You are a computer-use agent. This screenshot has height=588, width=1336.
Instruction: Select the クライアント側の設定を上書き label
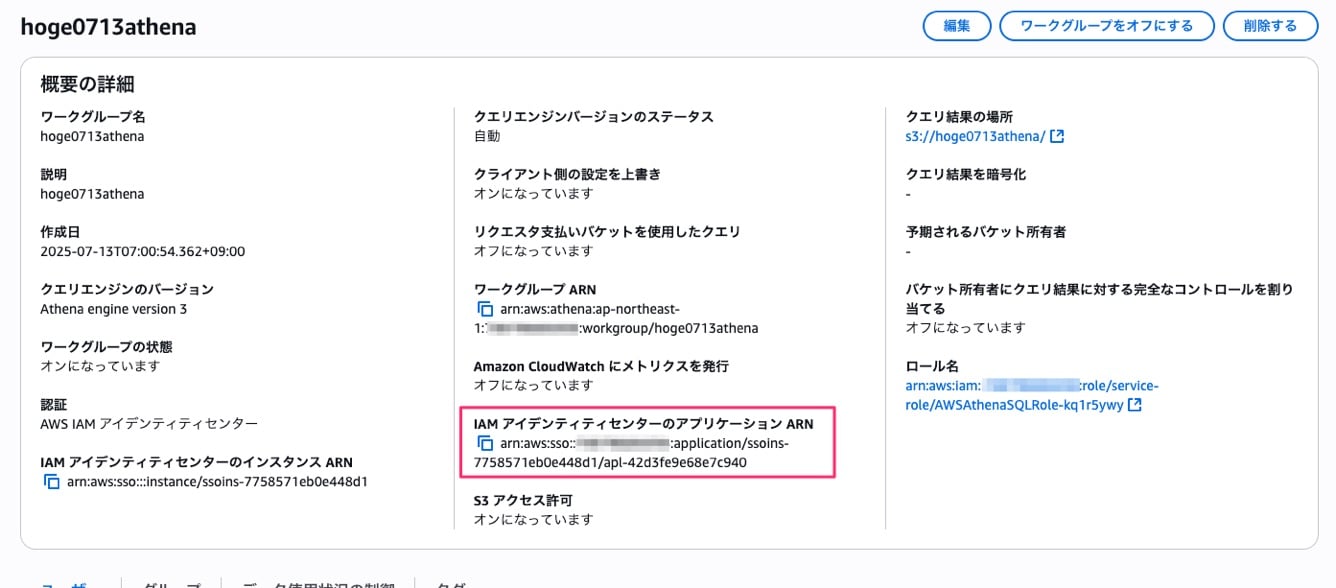[567, 174]
